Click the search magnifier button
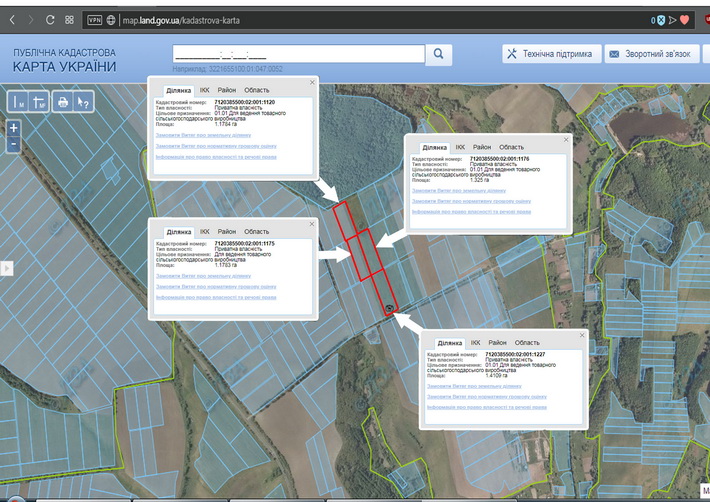The height and width of the screenshot is (502, 710). [x=438, y=54]
